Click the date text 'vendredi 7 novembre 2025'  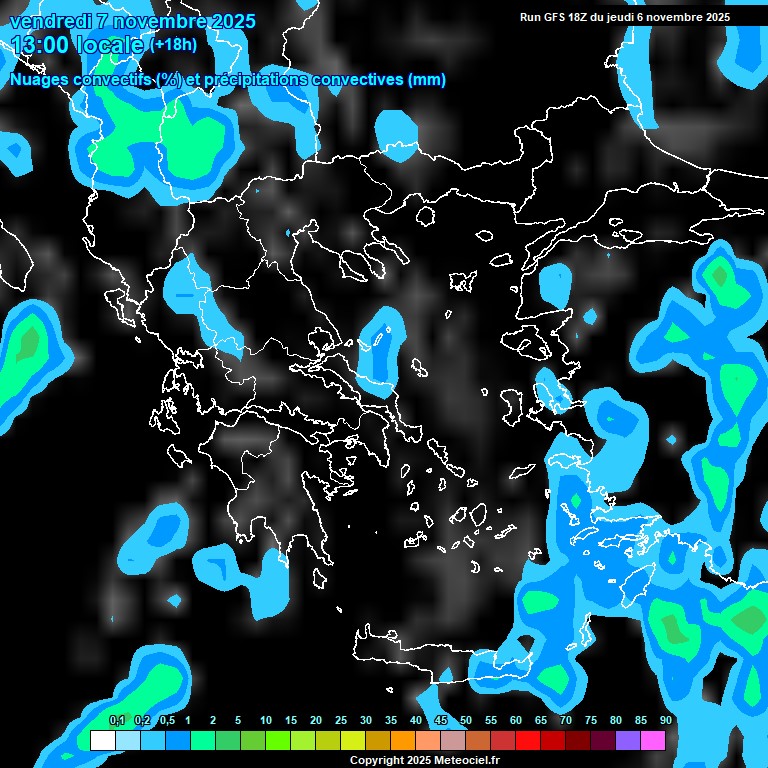[x=133, y=21]
